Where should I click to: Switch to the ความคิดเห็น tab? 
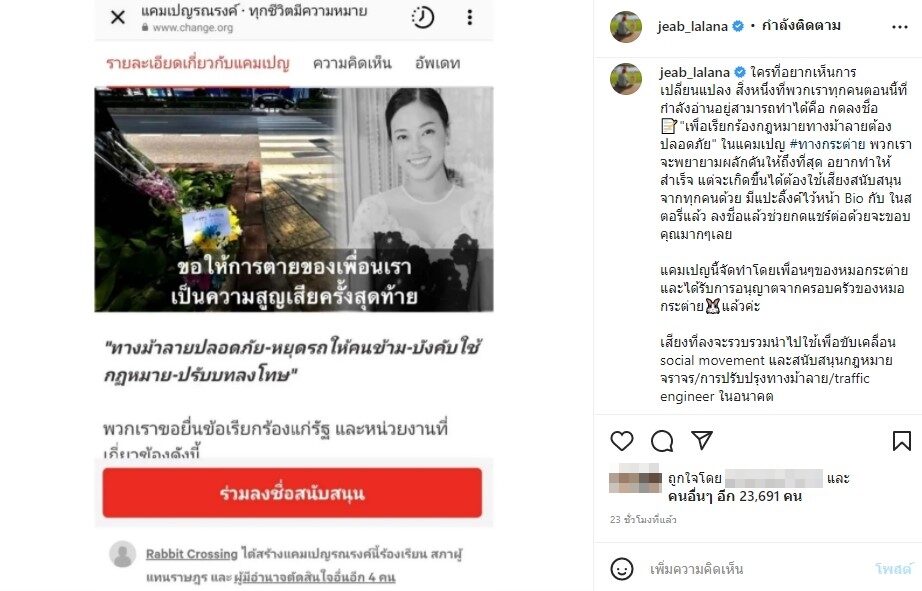coord(352,63)
